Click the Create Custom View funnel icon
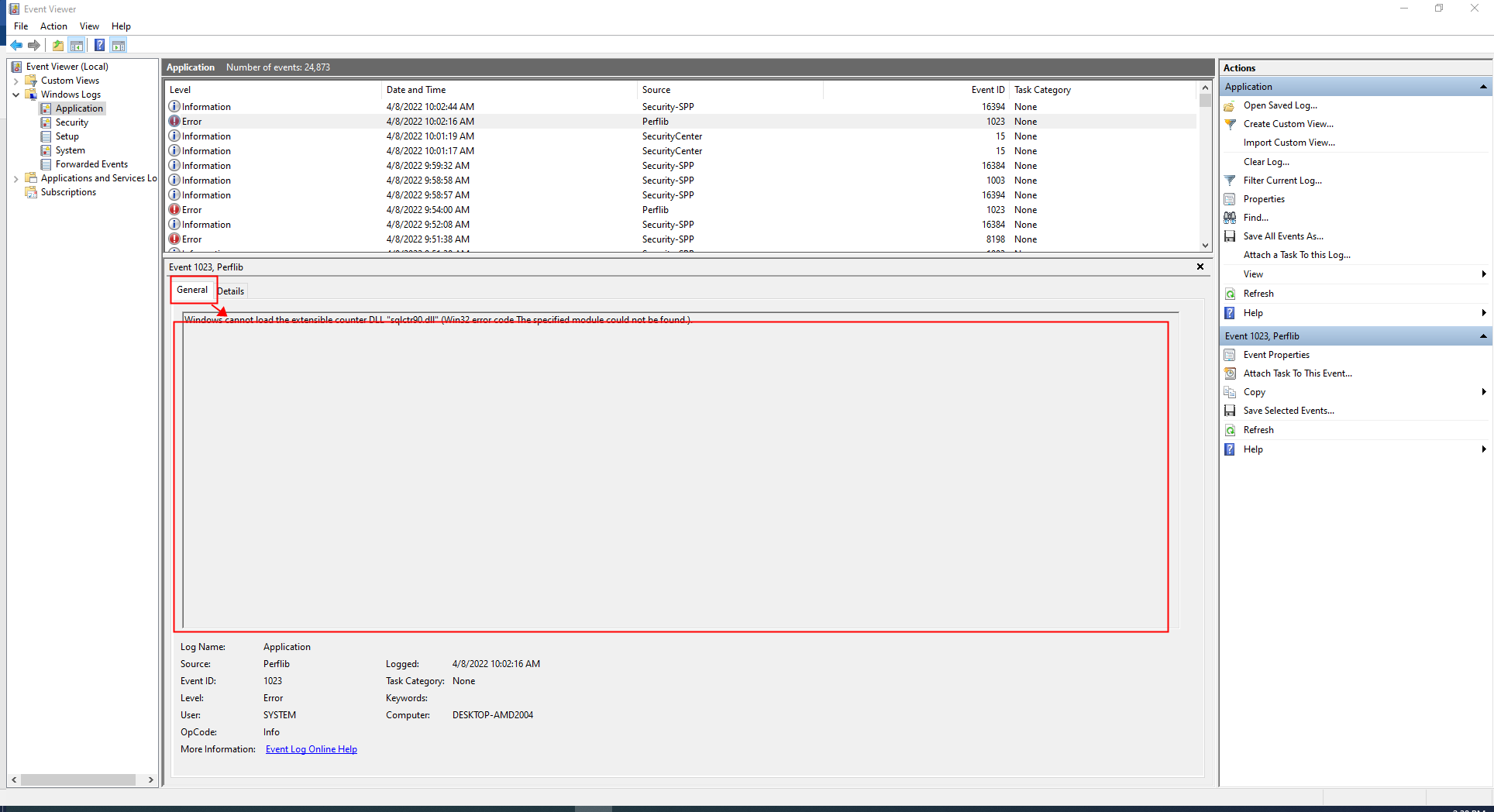Viewport: 1494px width, 812px height. click(1230, 124)
